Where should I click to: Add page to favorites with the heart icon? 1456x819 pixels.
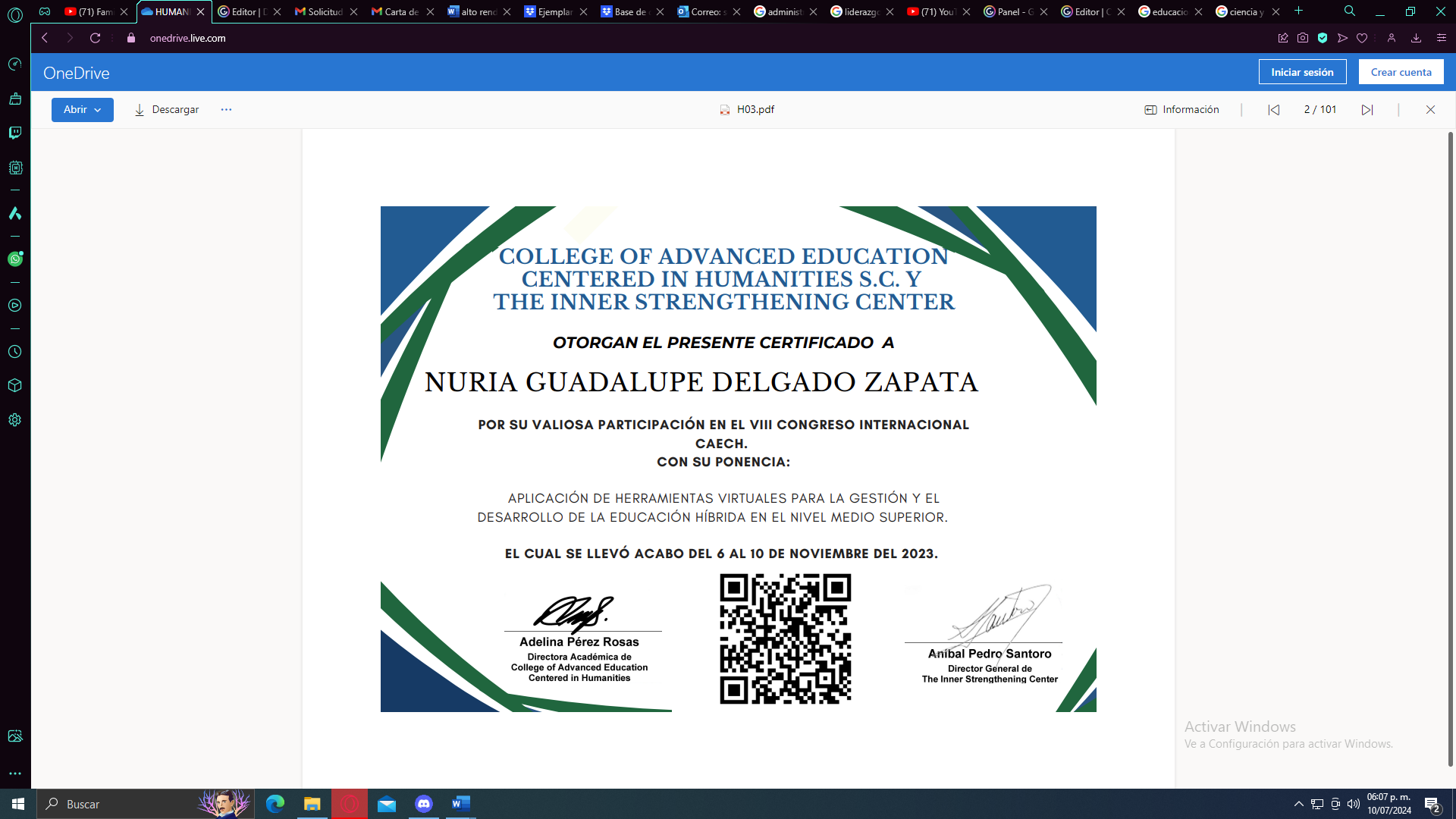(x=1361, y=38)
